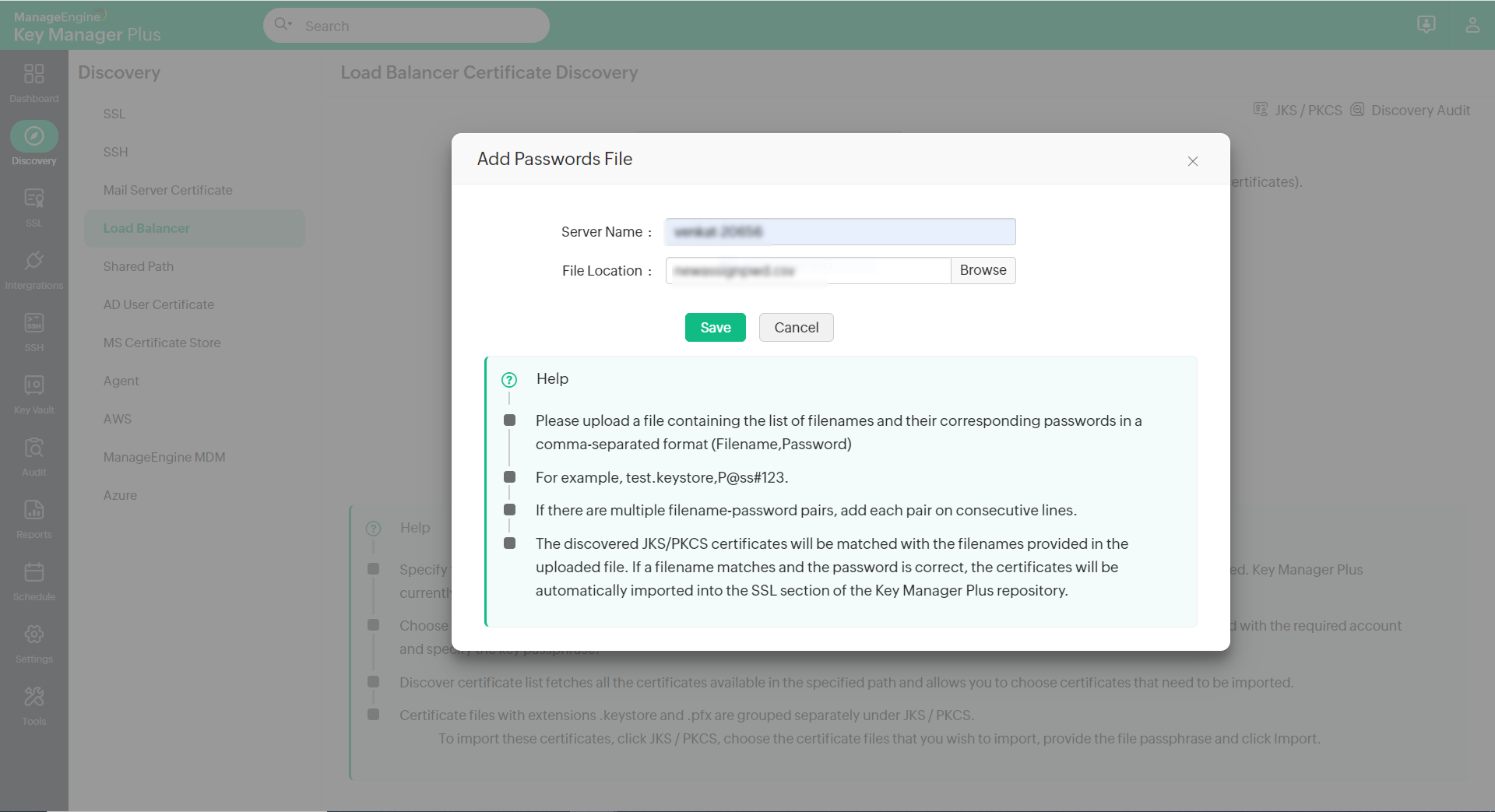Open the Discovery Audit view
Screen dimensions: 1495x812
(x=1421, y=110)
